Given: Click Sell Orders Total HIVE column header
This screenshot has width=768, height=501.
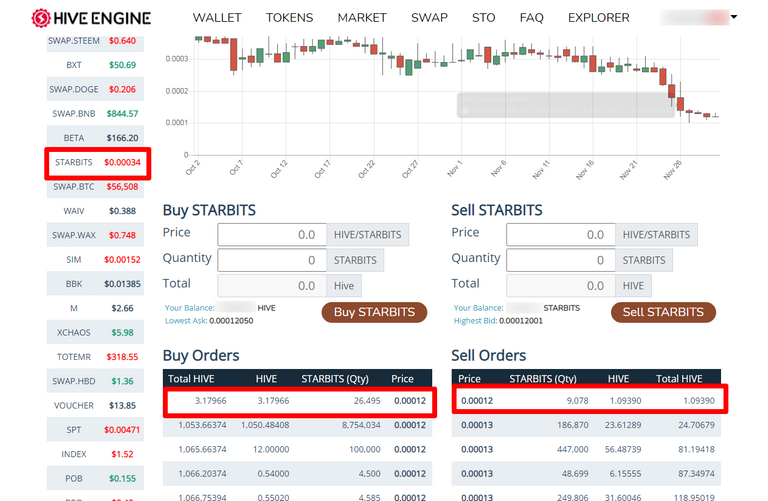Looking at the screenshot, I should coord(679,379).
